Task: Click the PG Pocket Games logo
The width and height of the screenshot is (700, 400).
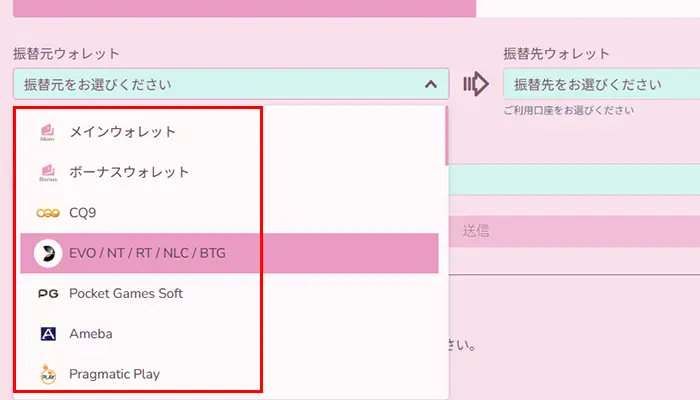Action: point(48,294)
